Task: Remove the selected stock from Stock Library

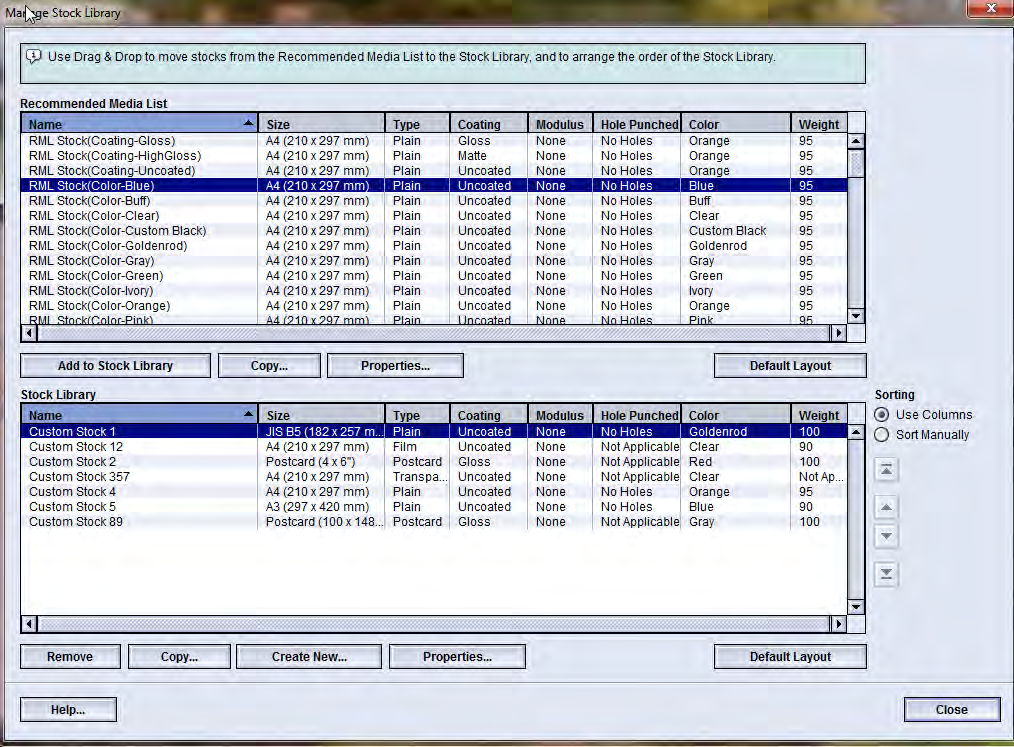Action: [70, 656]
